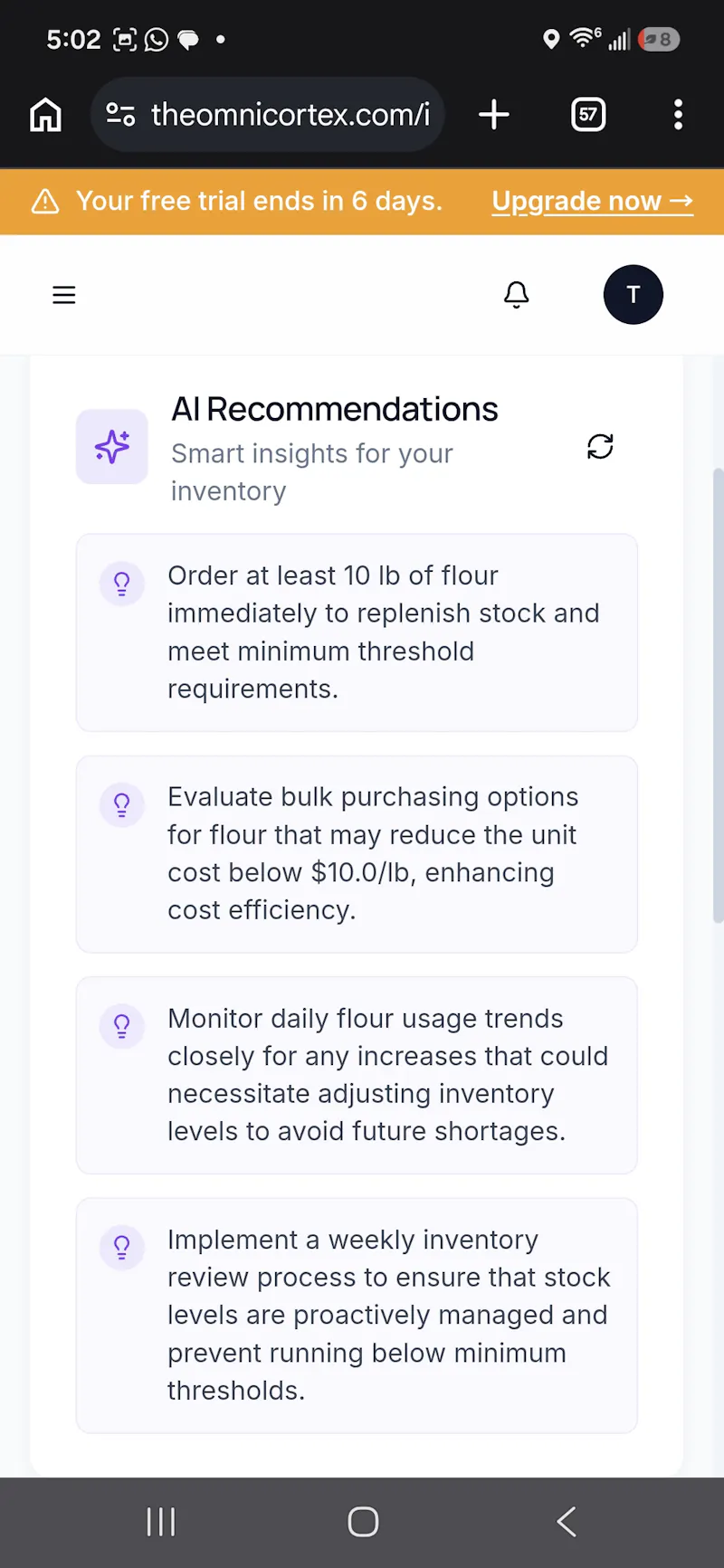The image size is (724, 1568).
Task: Select the 'Evaluate bulk purchasing options' recommendation
Action: click(357, 854)
